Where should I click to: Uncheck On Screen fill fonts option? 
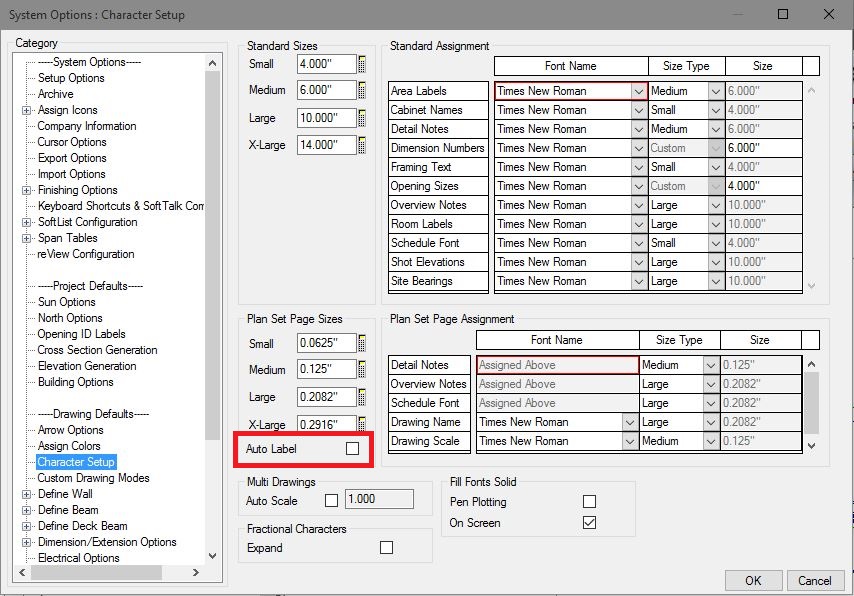(x=589, y=522)
